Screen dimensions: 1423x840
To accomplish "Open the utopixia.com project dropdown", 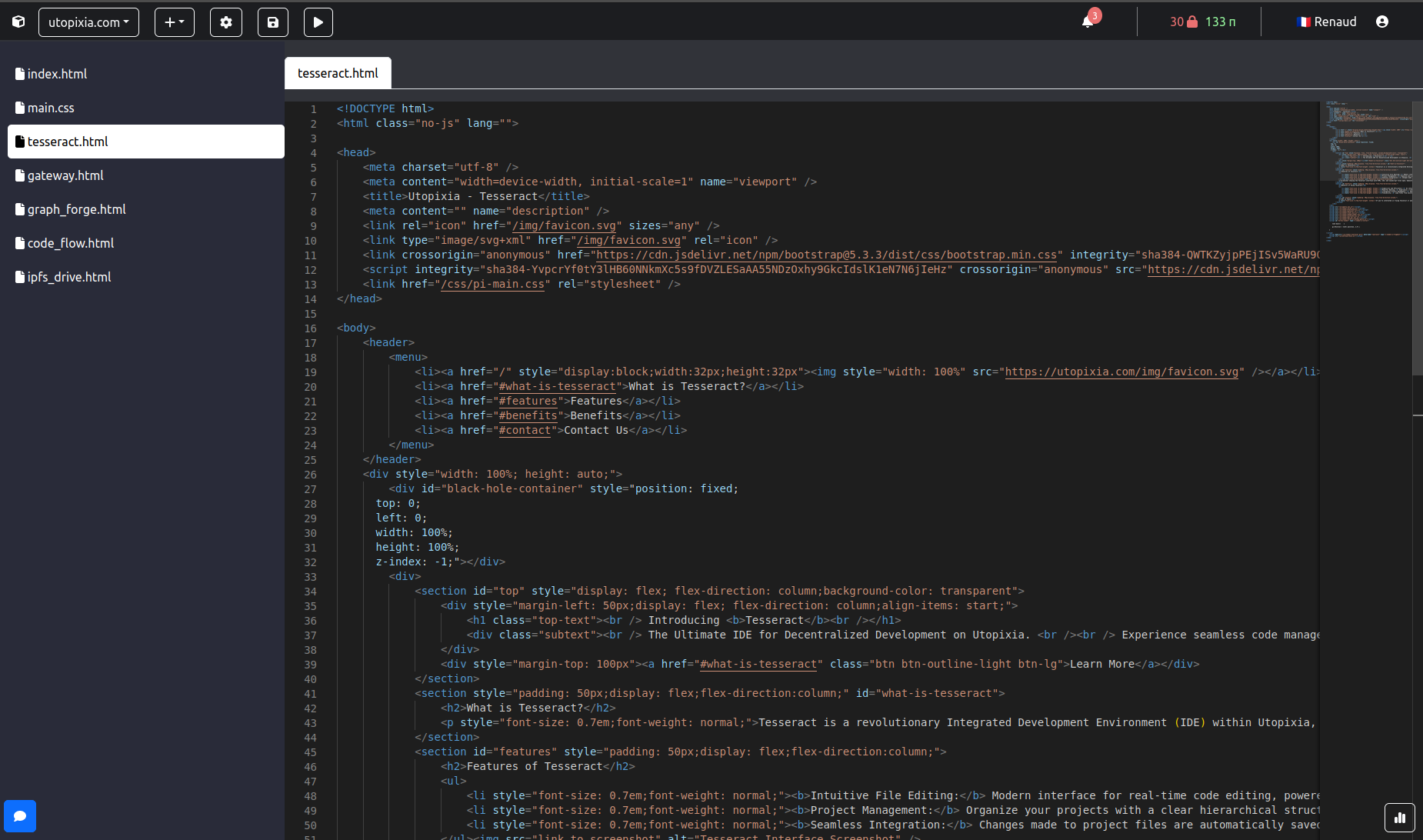I will click(88, 22).
